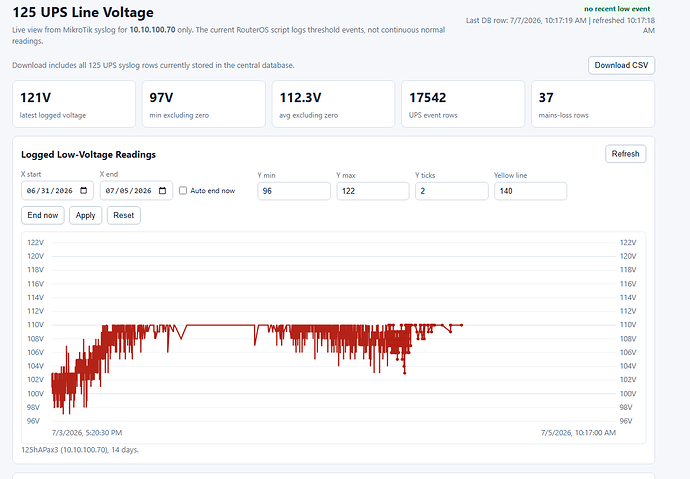The image size is (690, 479).
Task: Select the X end date text
Action: point(128,191)
